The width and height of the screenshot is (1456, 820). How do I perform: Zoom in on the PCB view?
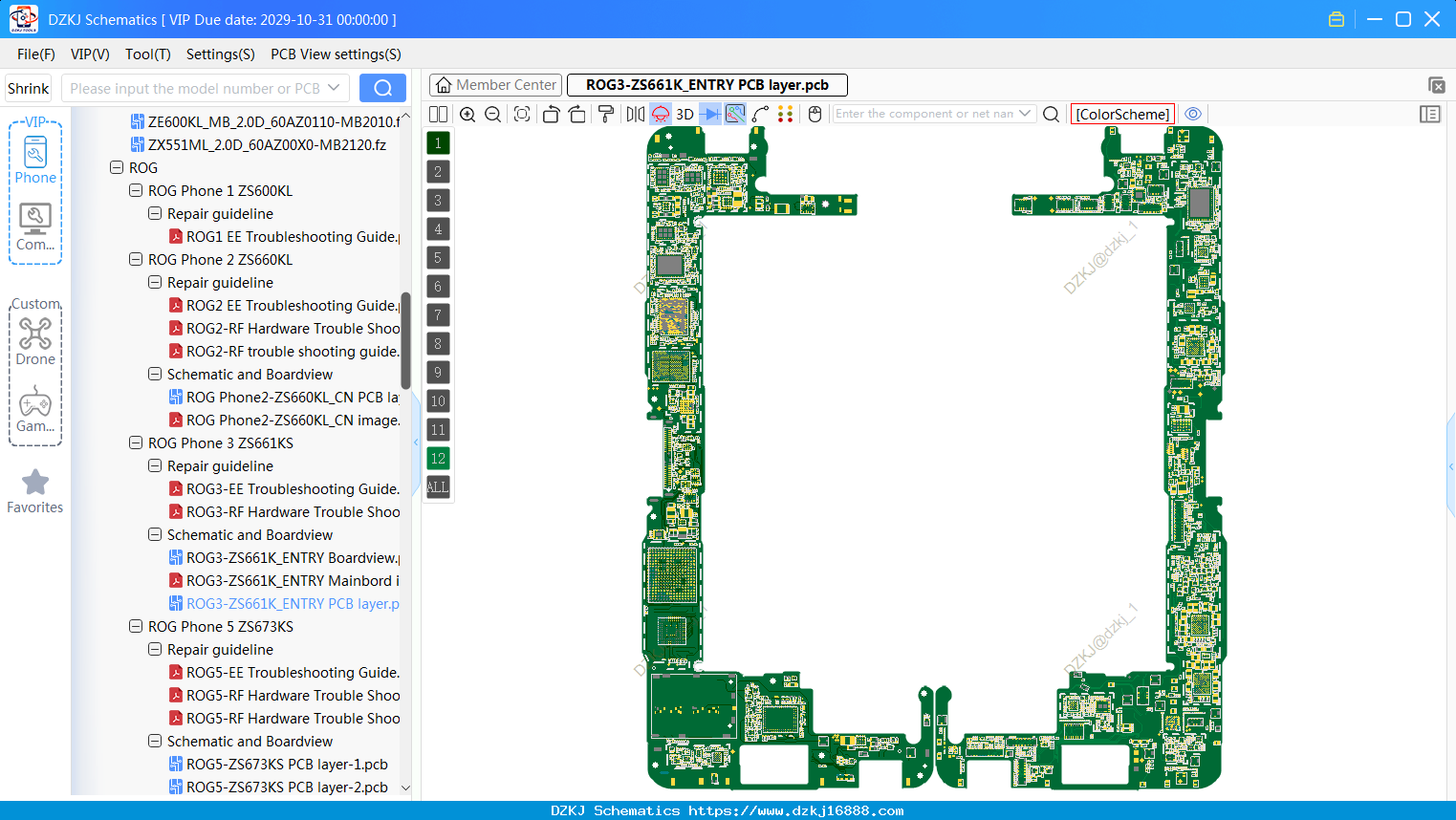467,114
